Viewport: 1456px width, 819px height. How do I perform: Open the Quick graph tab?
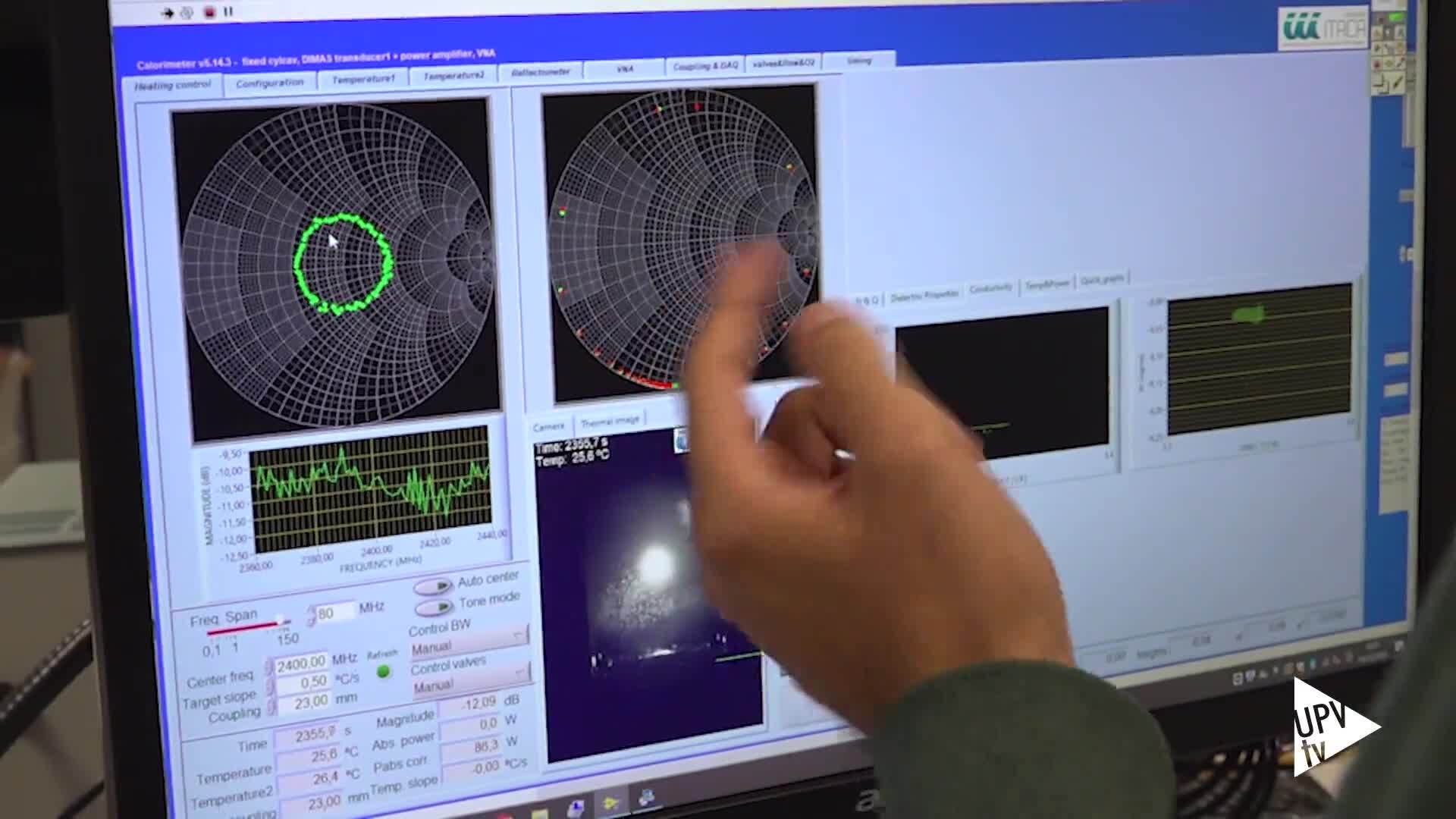pos(1102,279)
